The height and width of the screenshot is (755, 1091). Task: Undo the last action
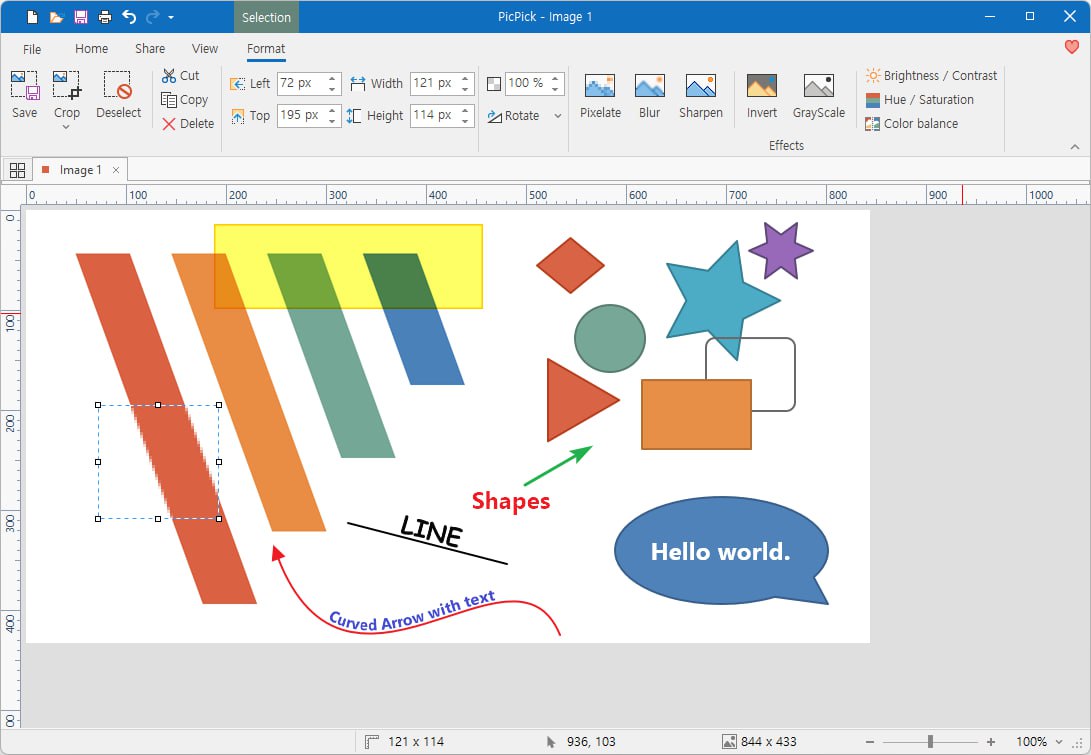[x=126, y=16]
